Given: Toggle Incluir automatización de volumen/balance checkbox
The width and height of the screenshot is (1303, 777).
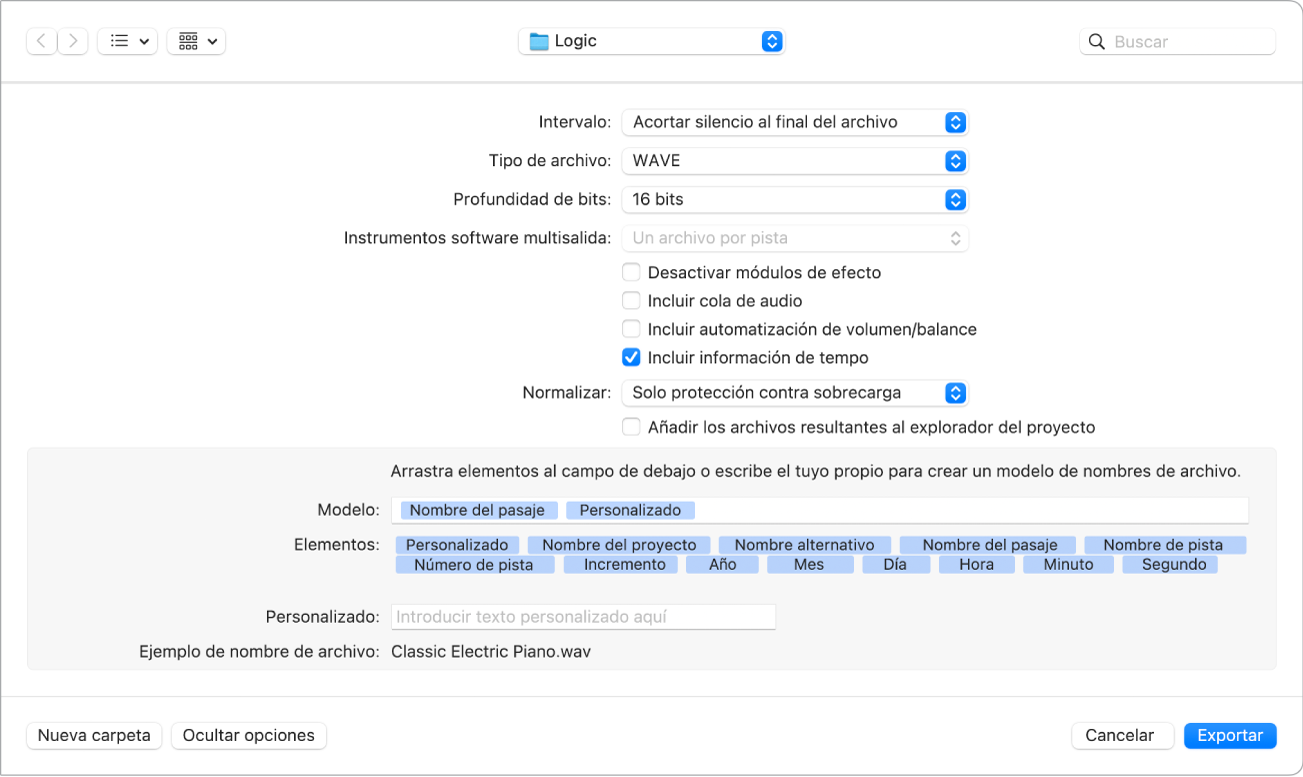Looking at the screenshot, I should [631, 329].
